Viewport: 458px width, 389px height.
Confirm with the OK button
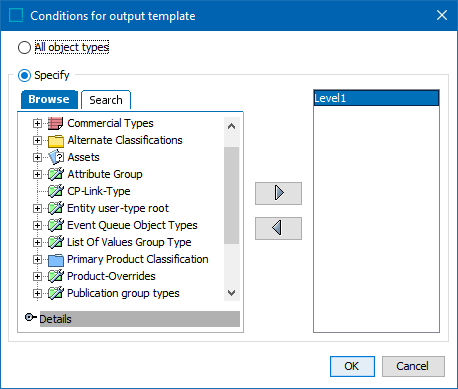pos(352,366)
